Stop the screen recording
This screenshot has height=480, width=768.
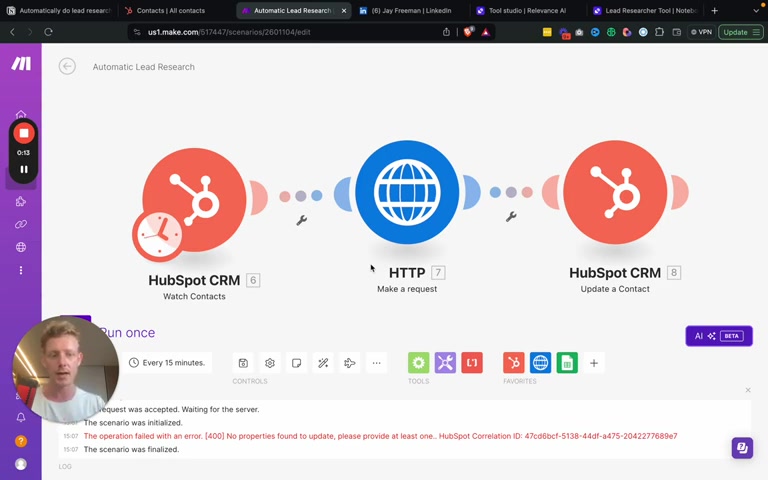coord(24,133)
